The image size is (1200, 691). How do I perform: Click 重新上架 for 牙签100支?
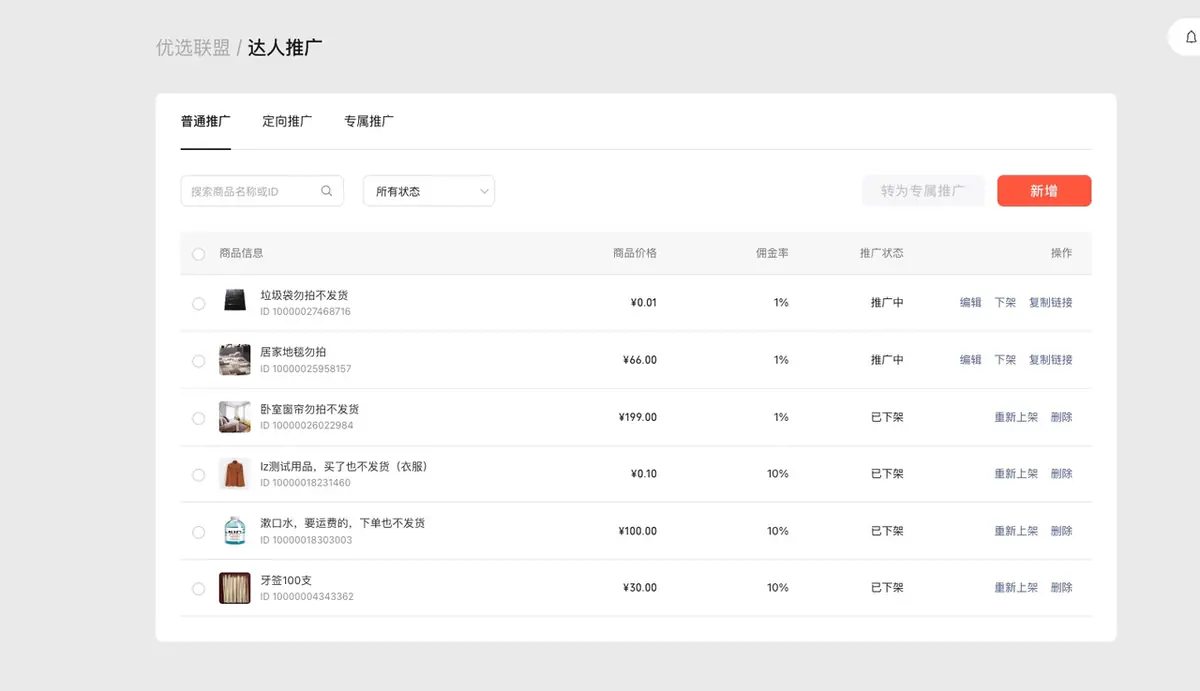click(1016, 588)
